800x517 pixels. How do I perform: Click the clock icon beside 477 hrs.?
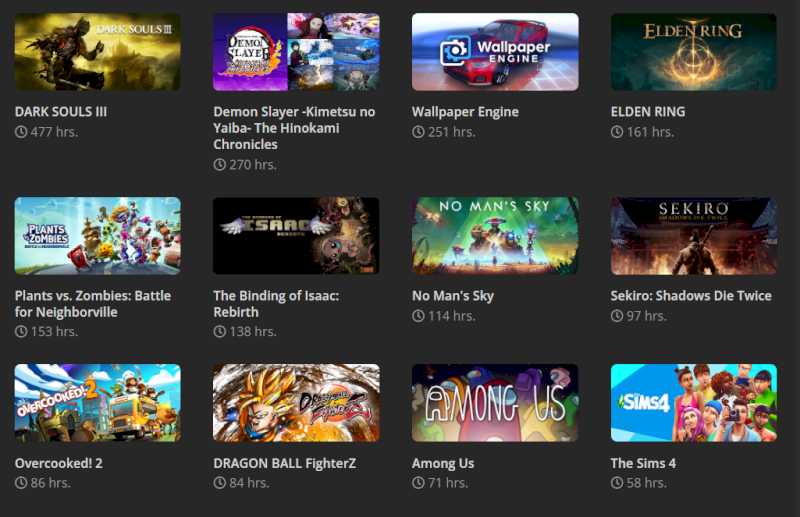[21, 132]
